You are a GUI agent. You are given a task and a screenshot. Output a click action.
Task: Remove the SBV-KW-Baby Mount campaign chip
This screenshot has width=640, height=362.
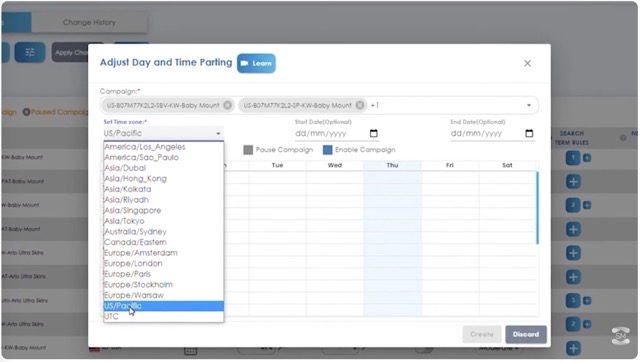pos(227,105)
